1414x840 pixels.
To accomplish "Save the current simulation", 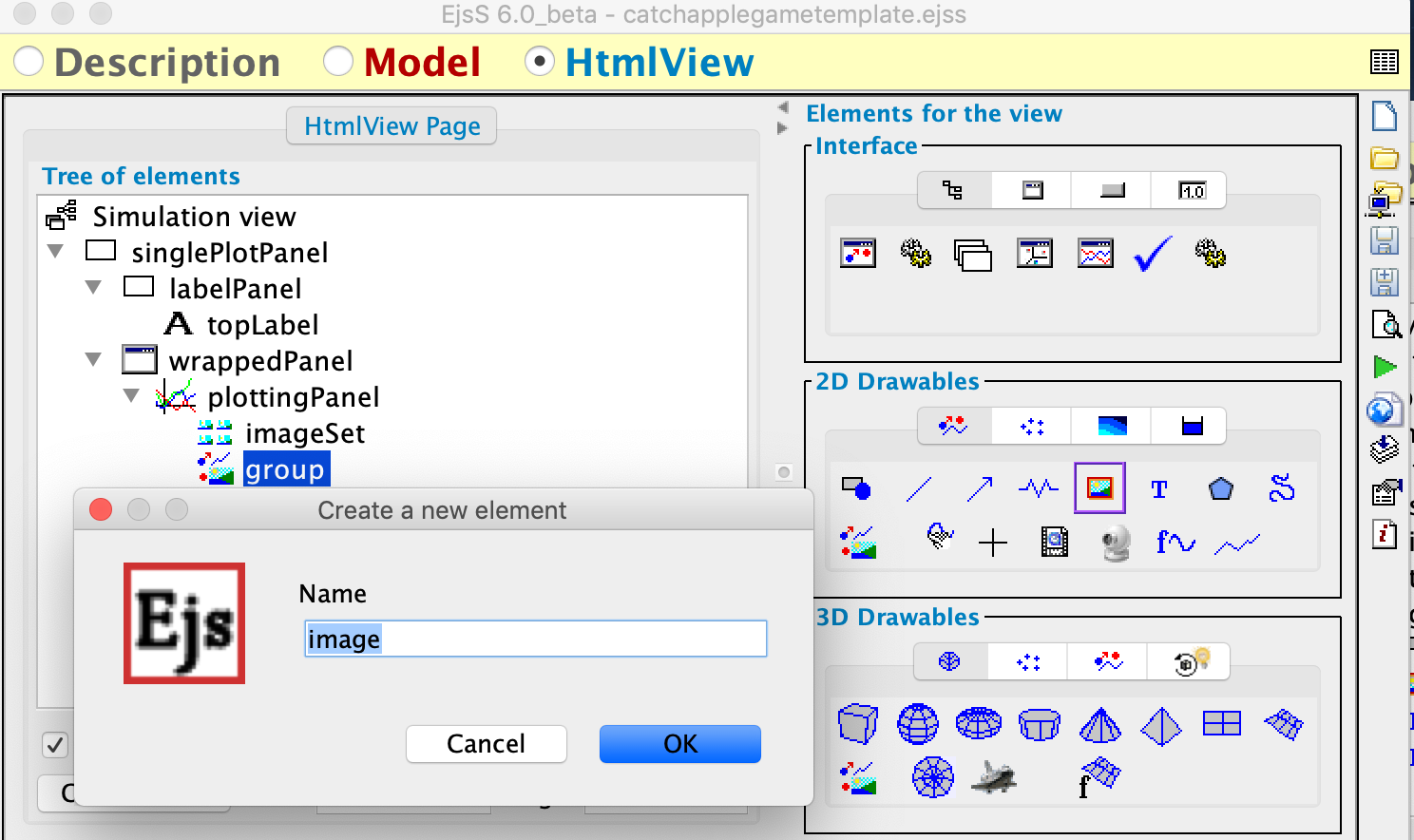I will coord(1385,240).
